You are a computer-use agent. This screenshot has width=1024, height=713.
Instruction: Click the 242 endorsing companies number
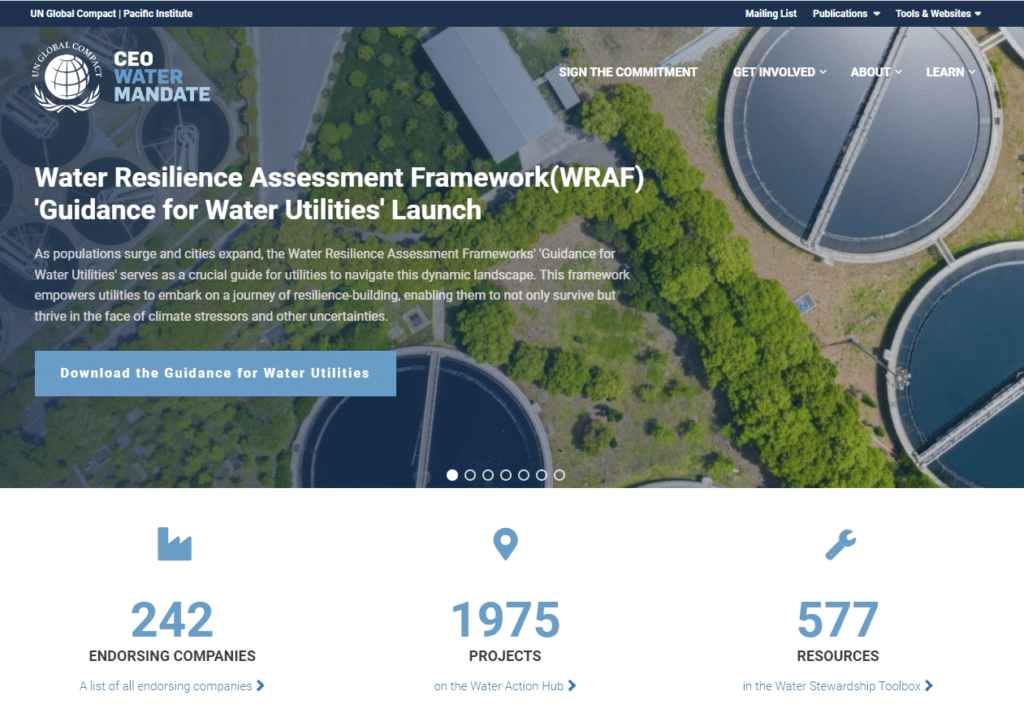coord(172,620)
